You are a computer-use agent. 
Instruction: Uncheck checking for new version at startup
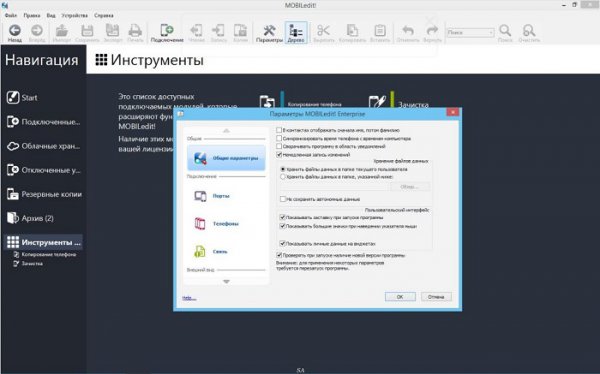(x=279, y=255)
